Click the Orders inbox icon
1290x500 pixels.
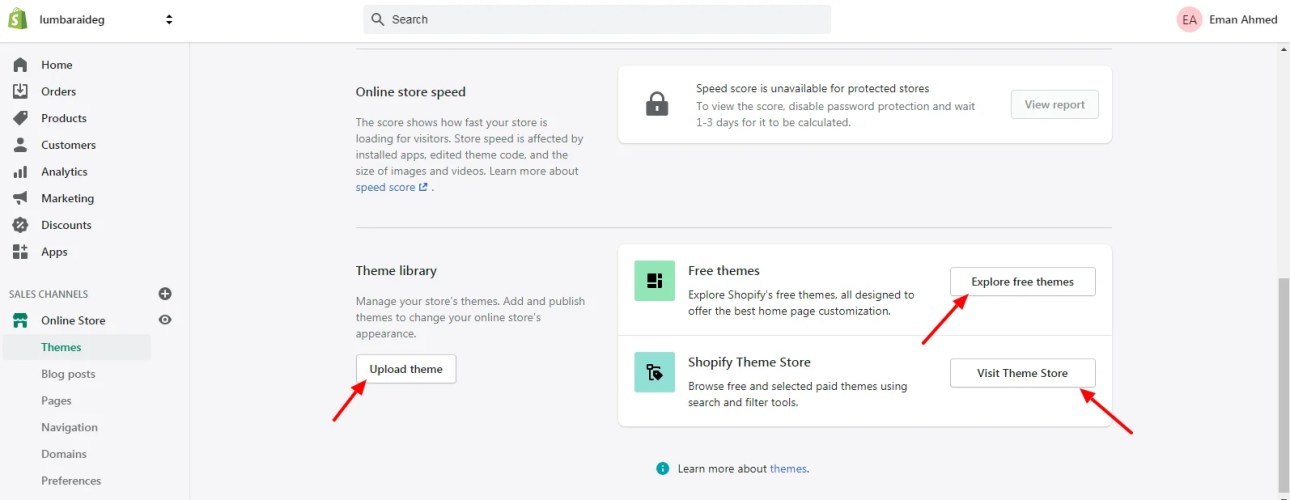tap(20, 91)
